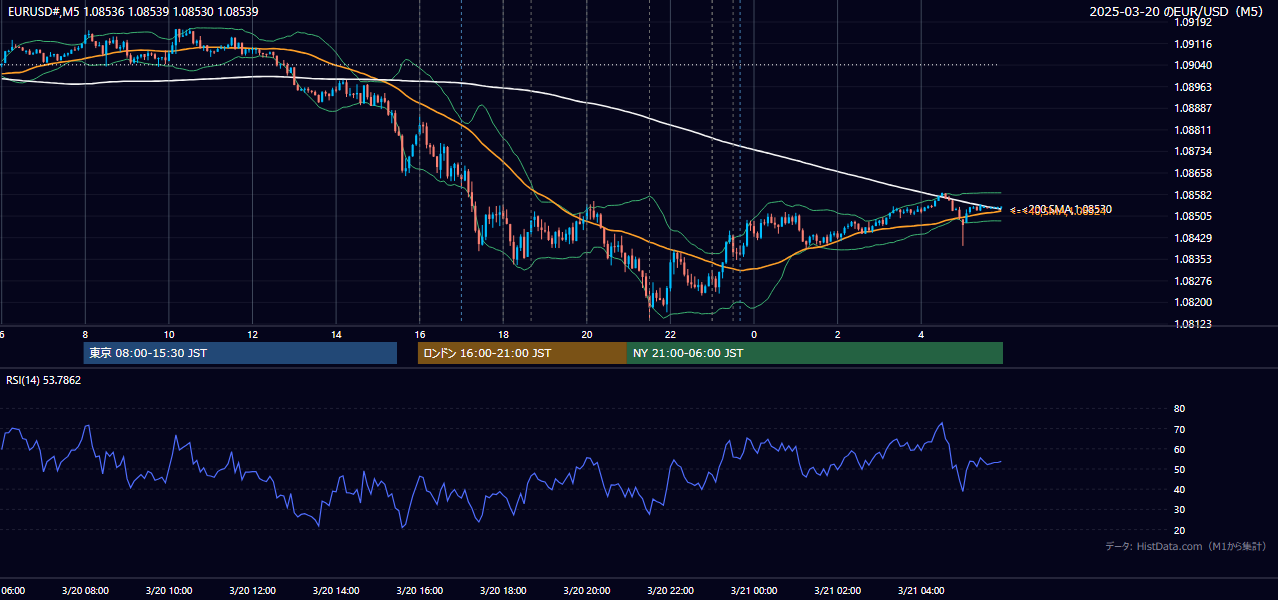Click the bottom time label 3/20 18:00
The height and width of the screenshot is (600, 1278).
(503, 591)
